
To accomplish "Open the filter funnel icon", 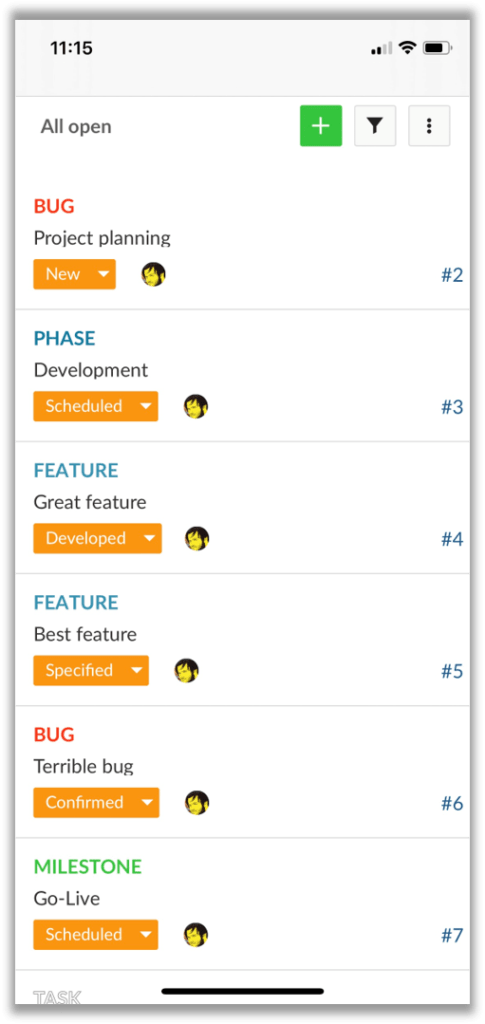I will pos(375,126).
